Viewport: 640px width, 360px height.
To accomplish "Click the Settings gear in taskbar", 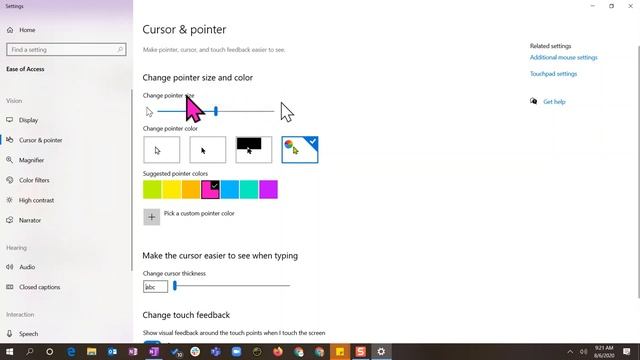I will click(x=381, y=352).
